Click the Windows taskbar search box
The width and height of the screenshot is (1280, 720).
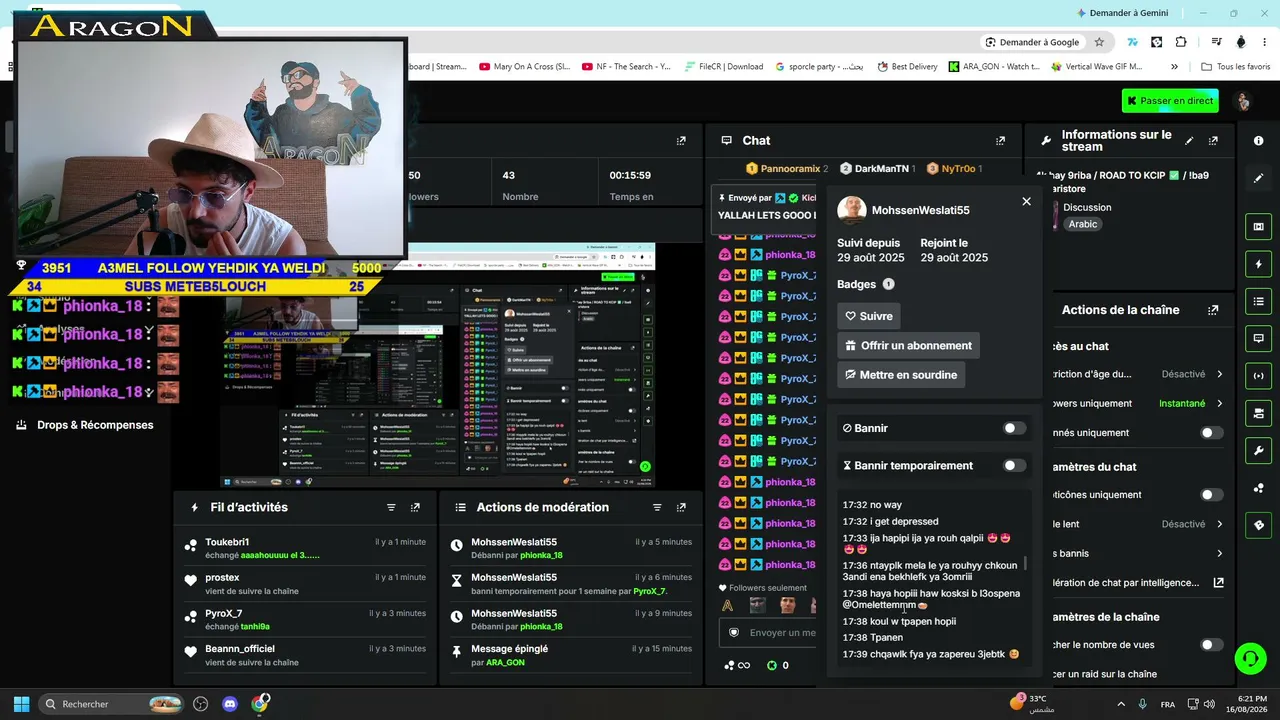[x=112, y=704]
